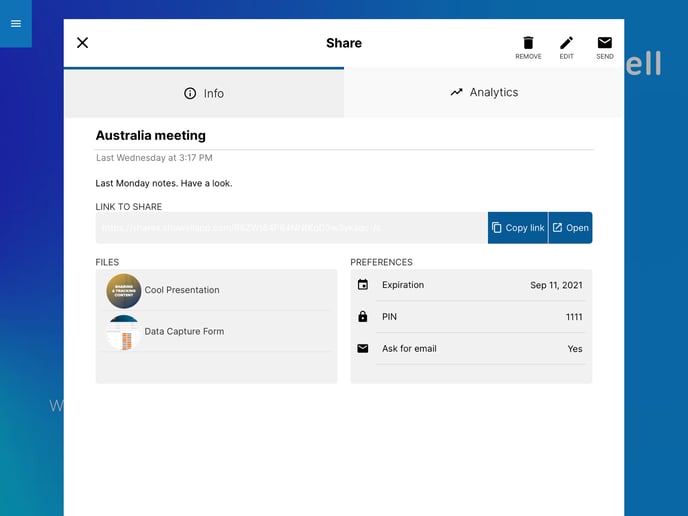Click the Last Monday notes message text
This screenshot has width=688, height=516.
click(x=164, y=183)
